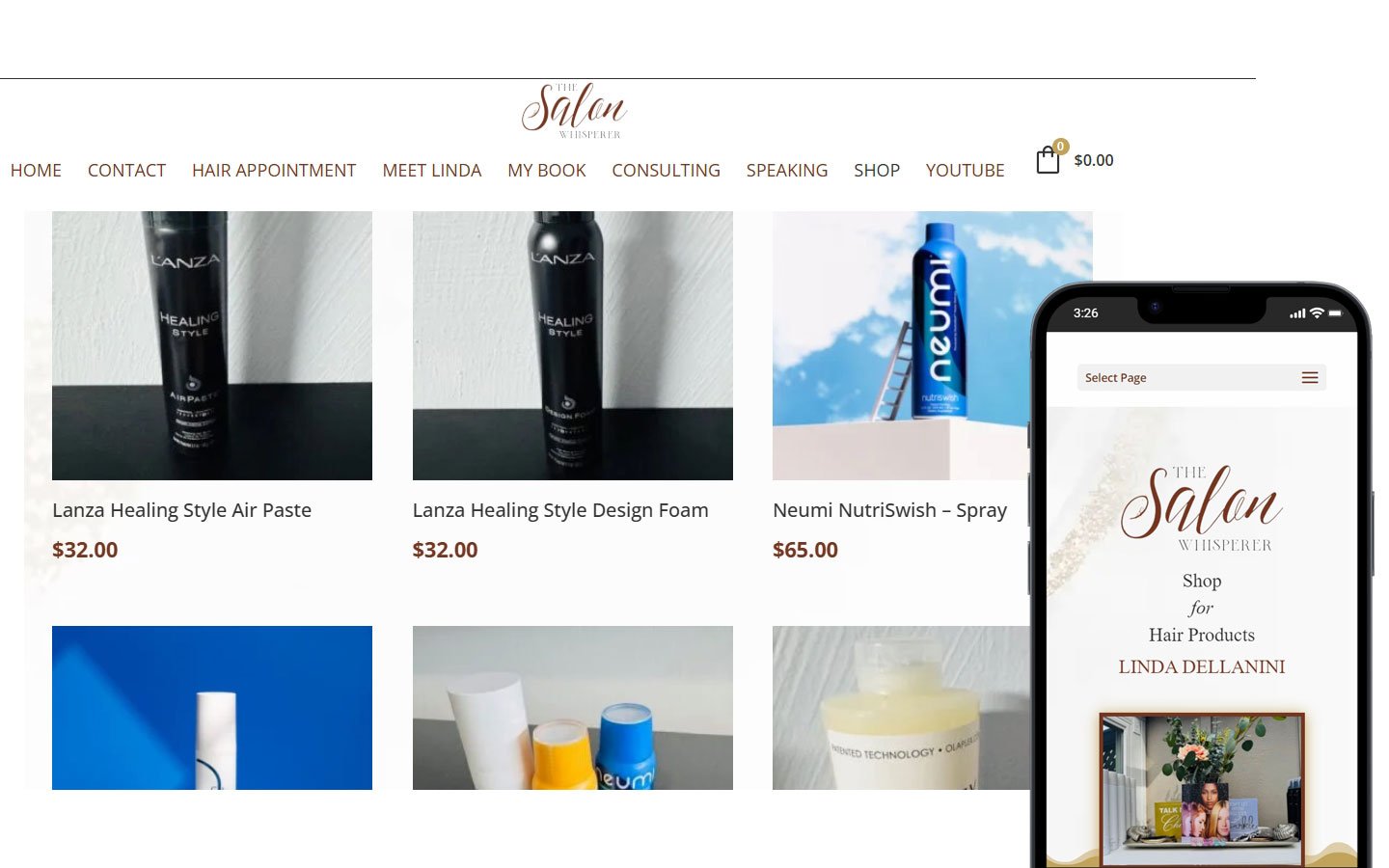The width and height of the screenshot is (1389, 868).
Task: Open the CONSULTING menu link
Action: click(x=666, y=171)
